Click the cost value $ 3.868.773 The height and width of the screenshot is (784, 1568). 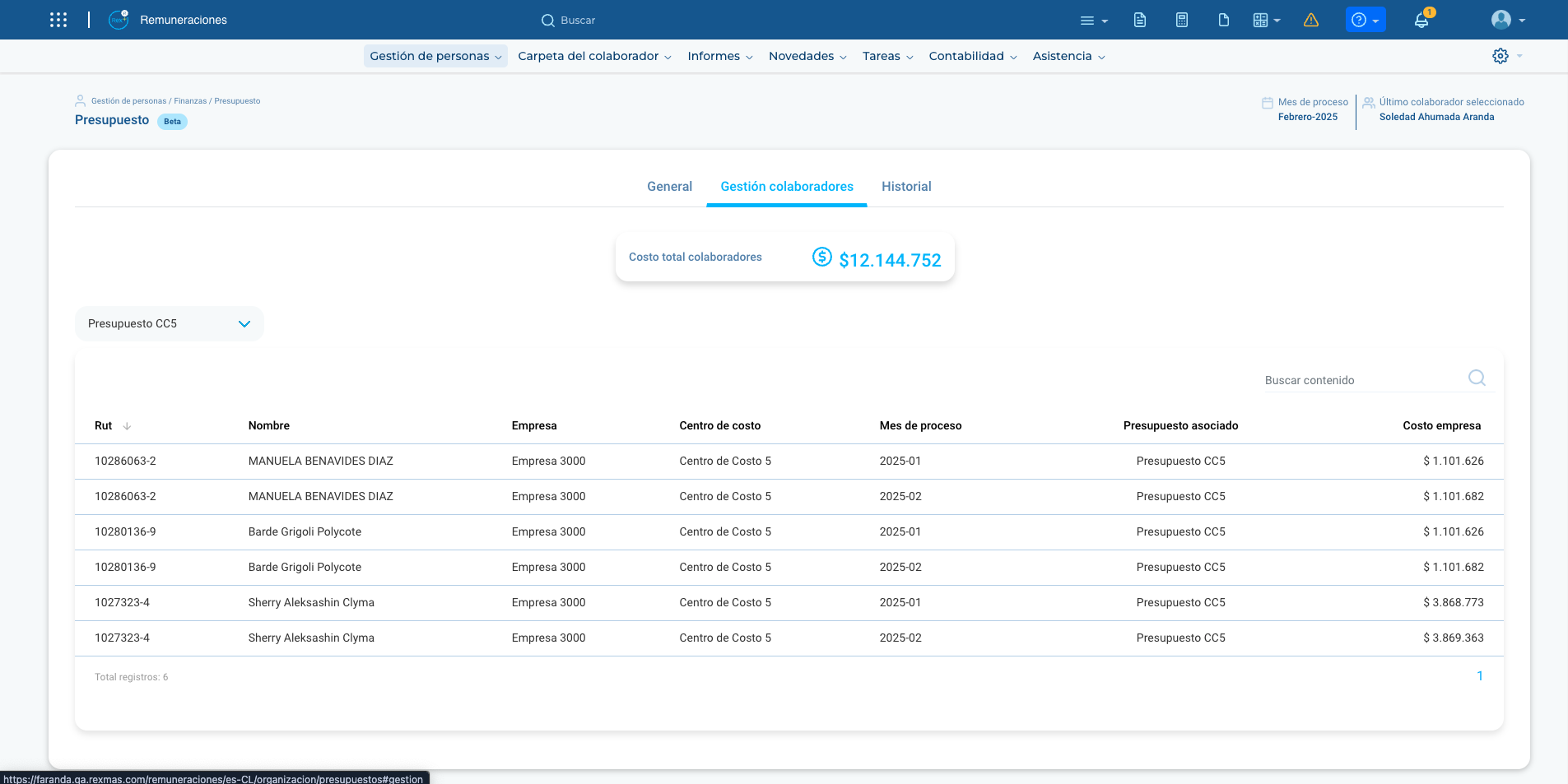click(1454, 603)
